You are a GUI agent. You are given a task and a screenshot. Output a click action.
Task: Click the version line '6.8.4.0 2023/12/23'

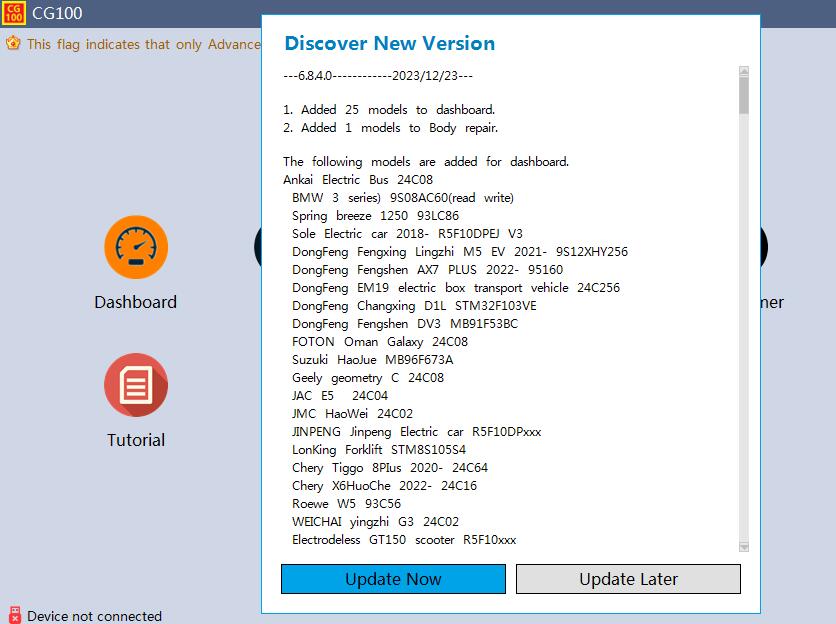point(378,76)
